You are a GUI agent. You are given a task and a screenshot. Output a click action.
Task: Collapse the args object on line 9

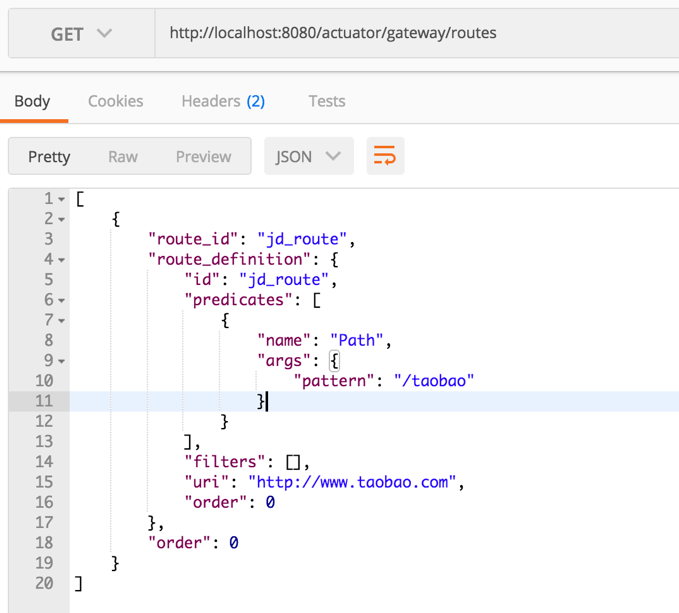[x=62, y=361]
